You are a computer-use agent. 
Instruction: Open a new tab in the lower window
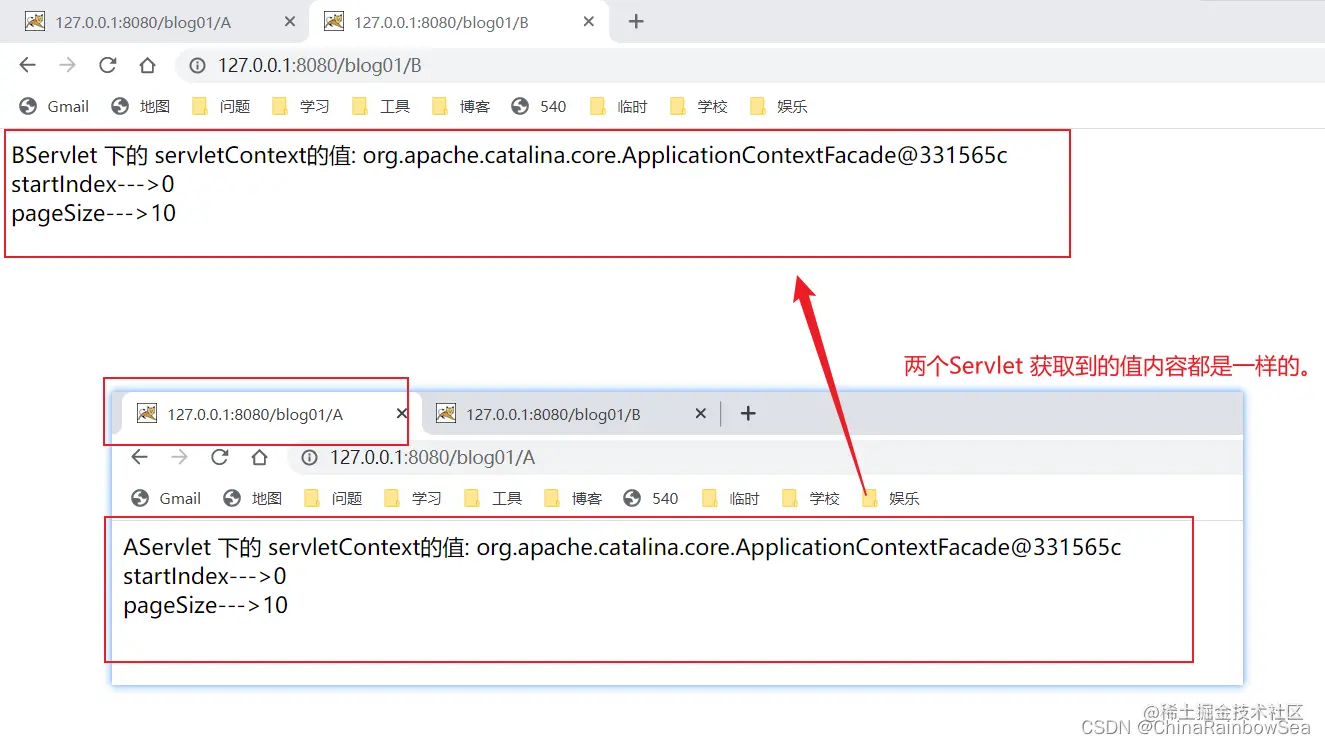[x=747, y=413]
